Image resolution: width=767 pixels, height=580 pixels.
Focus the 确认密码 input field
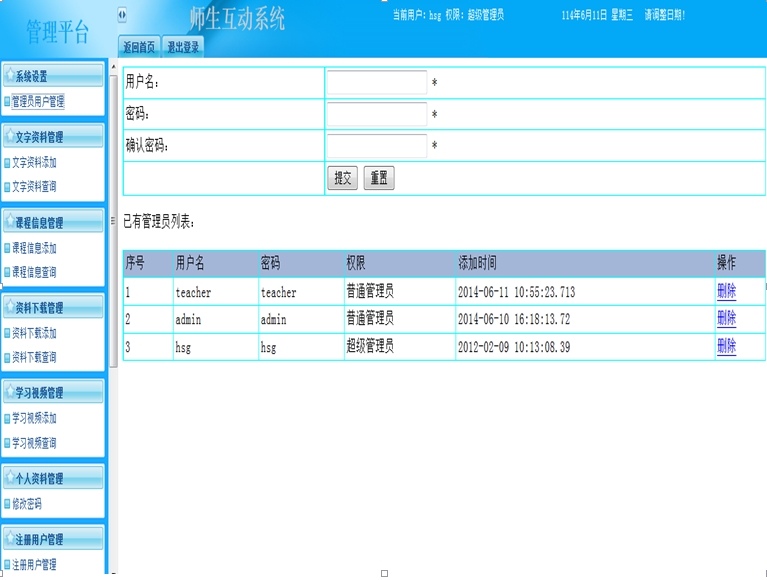377,146
